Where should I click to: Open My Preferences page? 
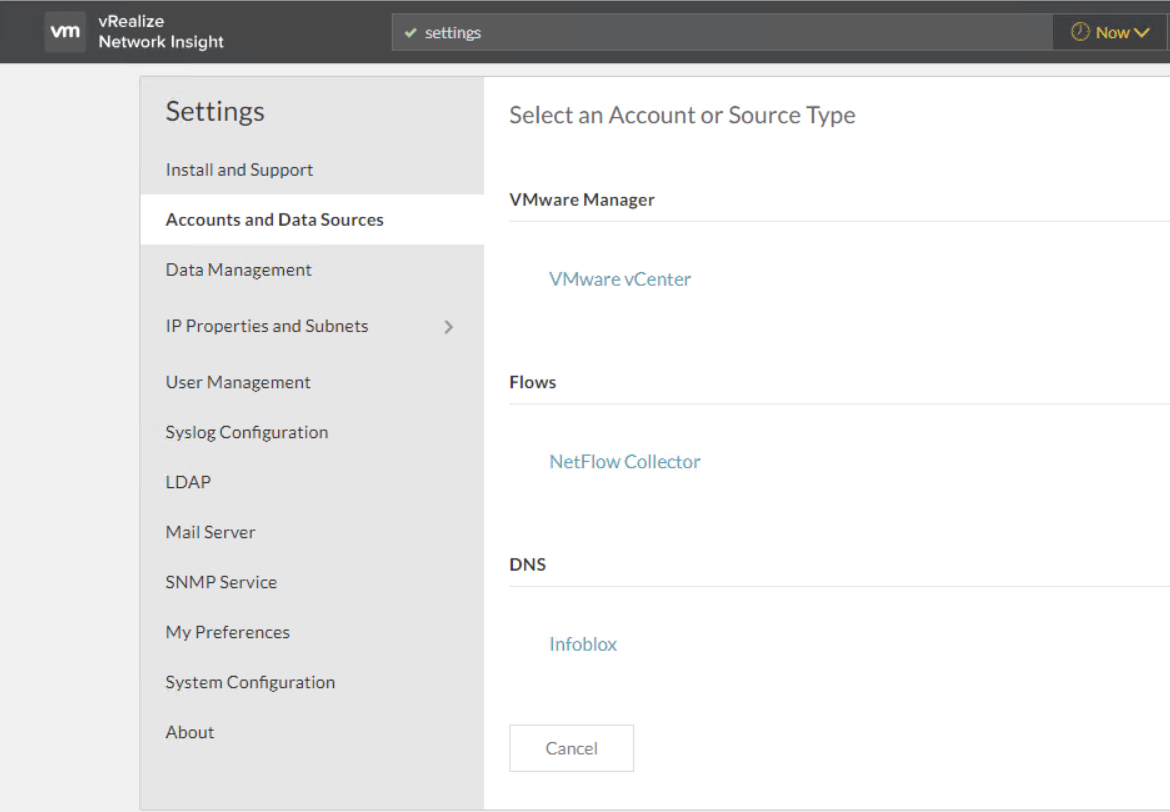pyautogui.click(x=227, y=632)
